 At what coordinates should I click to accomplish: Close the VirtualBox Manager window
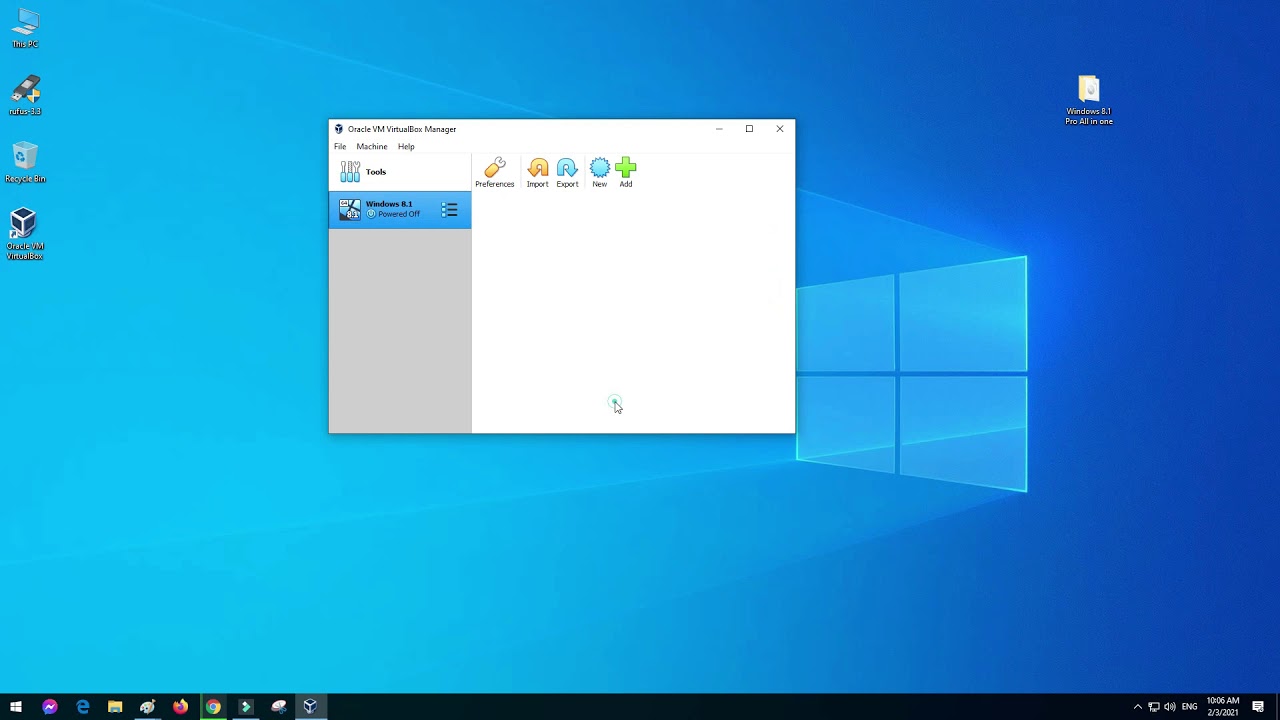[780, 129]
